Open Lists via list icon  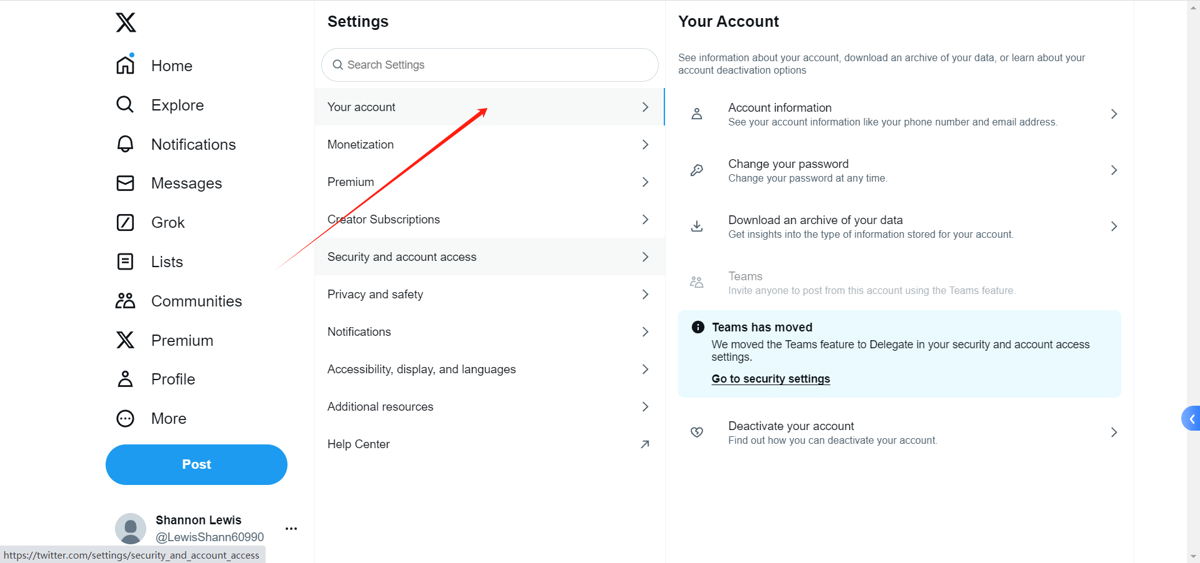pos(125,262)
